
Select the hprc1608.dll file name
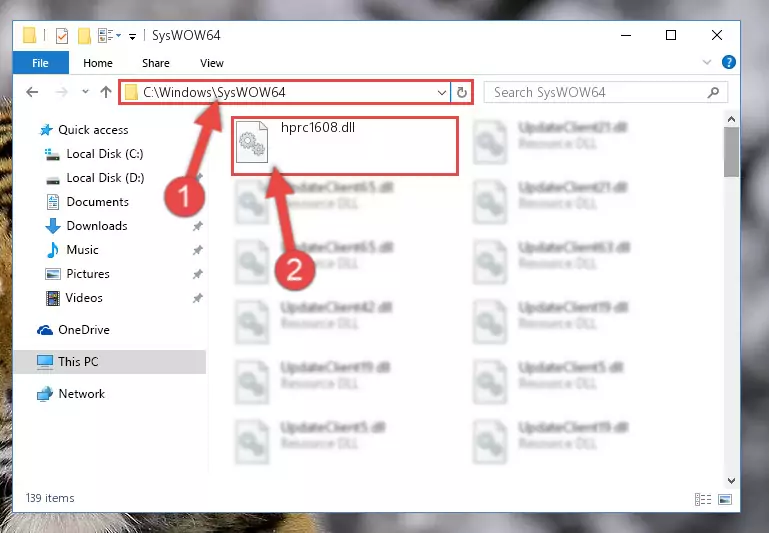coord(318,127)
